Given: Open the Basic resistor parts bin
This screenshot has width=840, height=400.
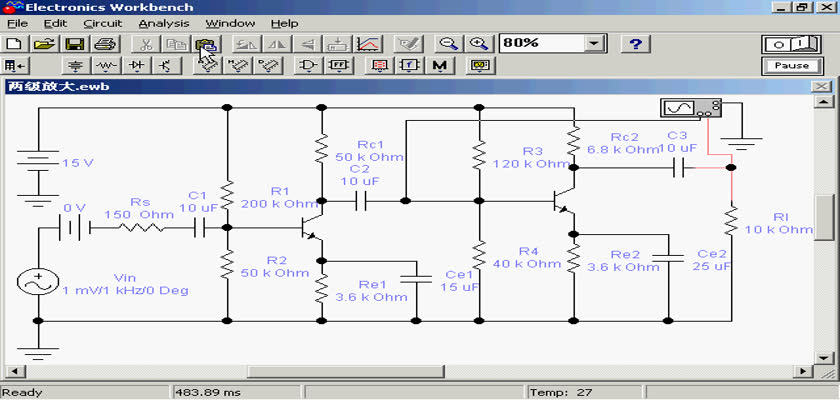Looking at the screenshot, I should 107,66.
